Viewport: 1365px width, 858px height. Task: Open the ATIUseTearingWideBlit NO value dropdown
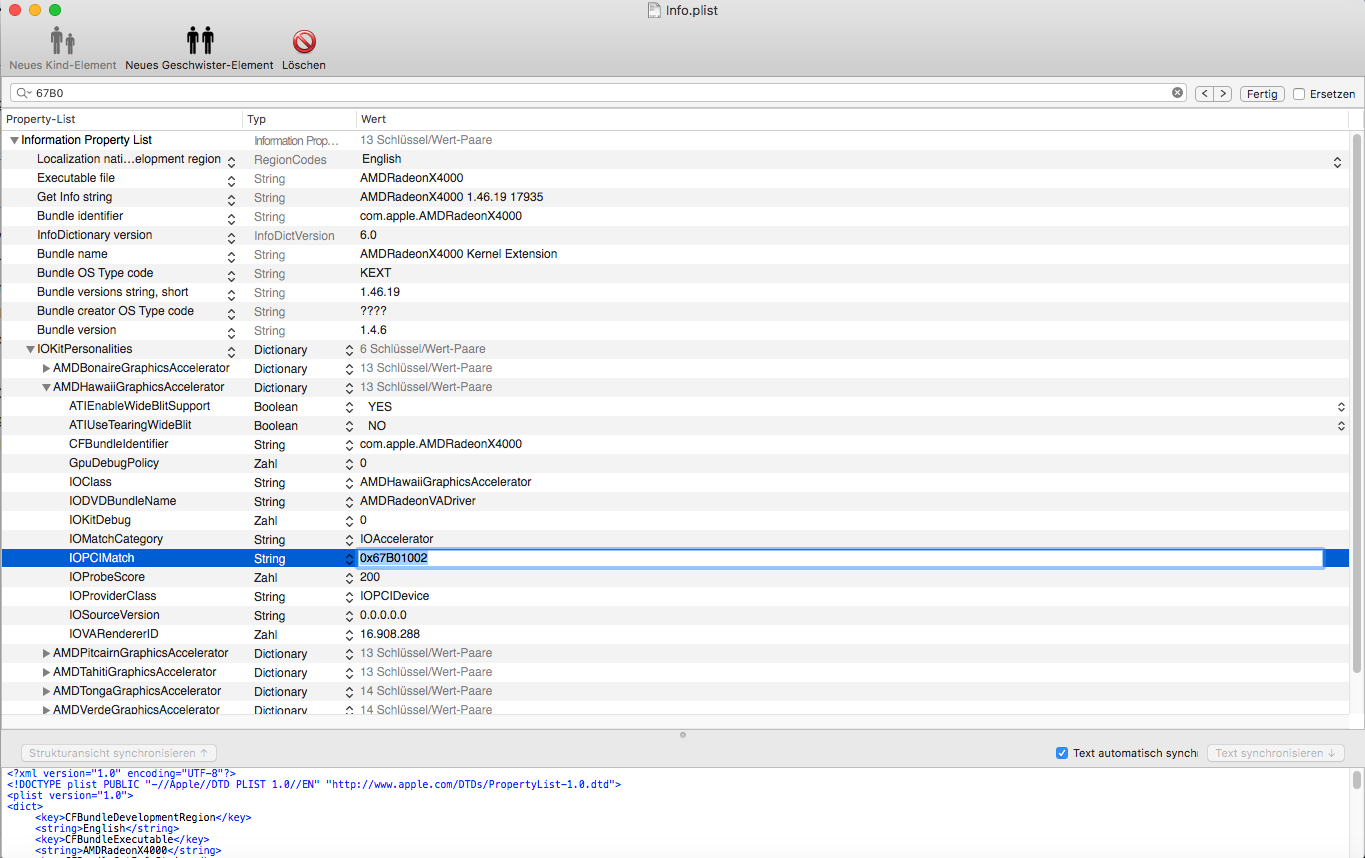pos(1341,426)
